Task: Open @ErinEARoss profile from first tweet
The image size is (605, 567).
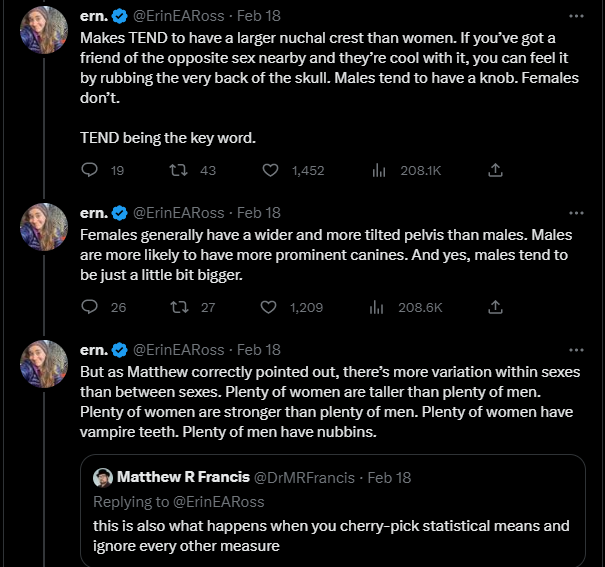Action: pyautogui.click(x=179, y=16)
